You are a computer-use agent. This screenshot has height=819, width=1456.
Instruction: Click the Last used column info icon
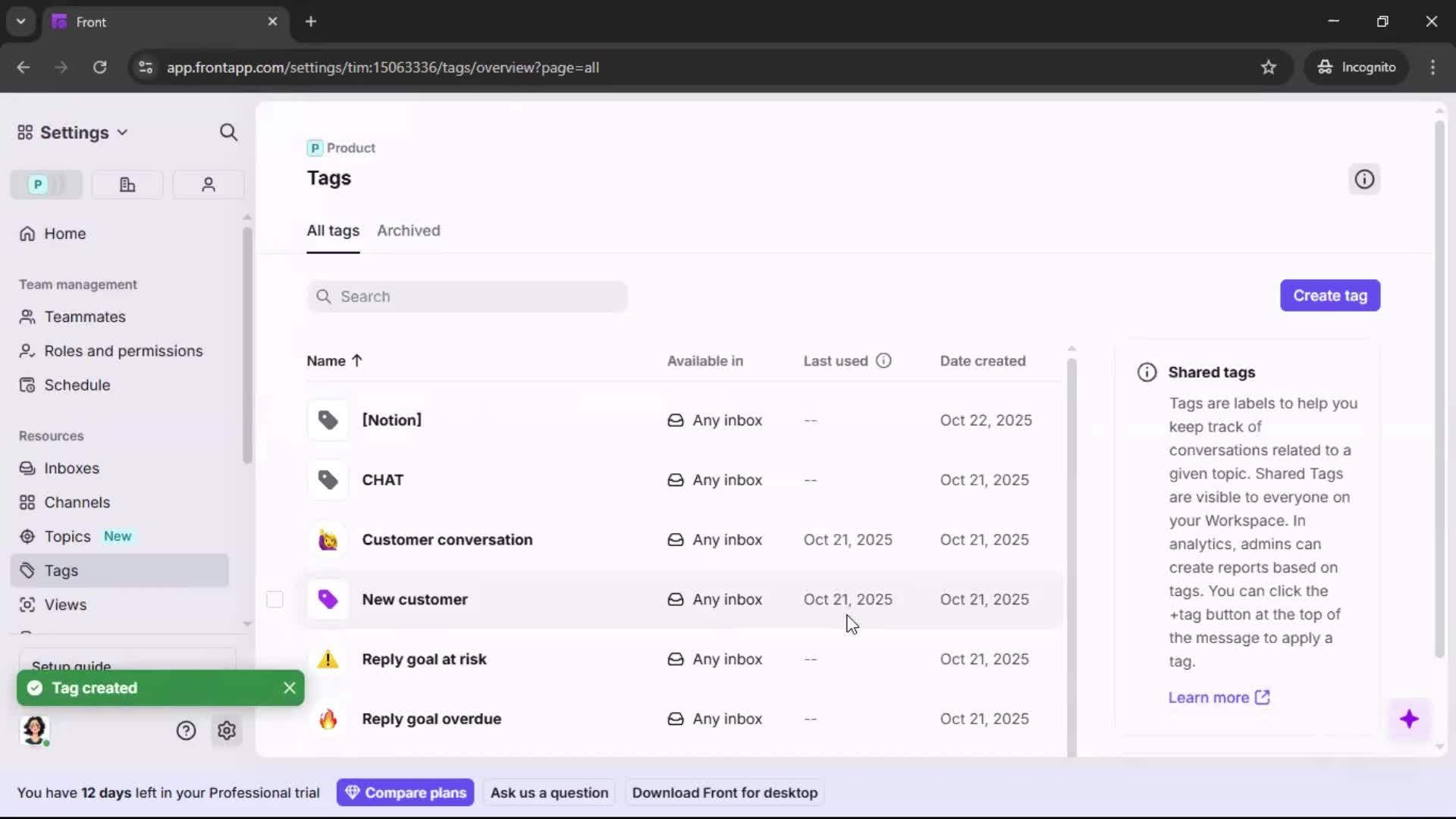click(884, 360)
